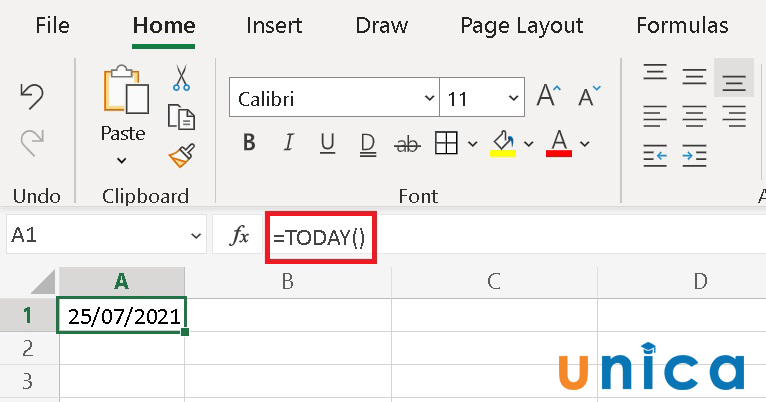
Task: Click Increase Font Size icon
Action: point(547,97)
